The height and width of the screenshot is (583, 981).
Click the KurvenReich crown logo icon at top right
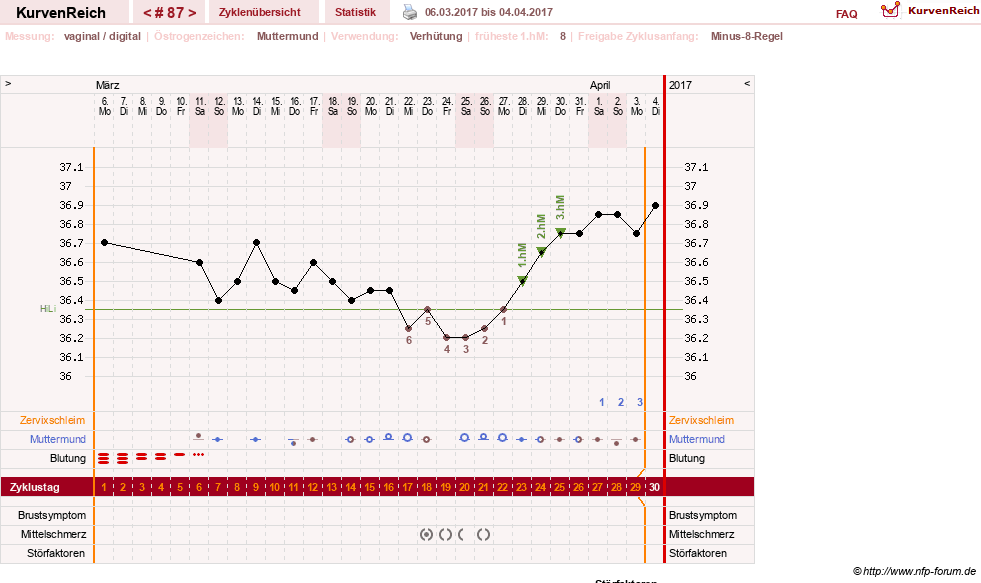point(890,10)
